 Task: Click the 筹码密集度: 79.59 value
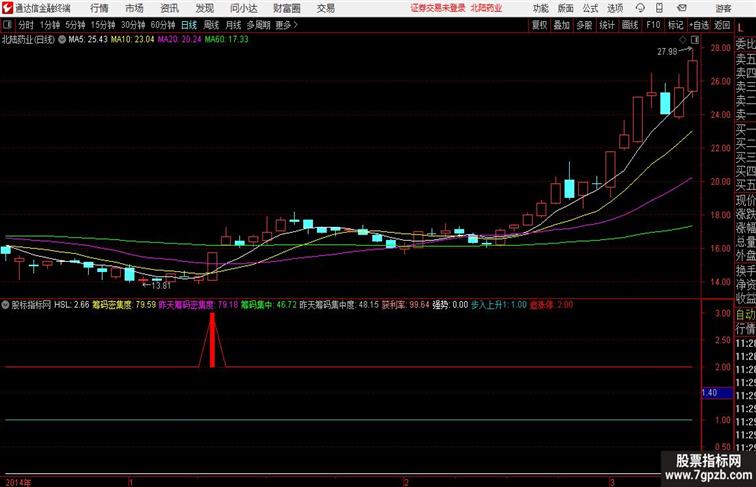[124, 305]
